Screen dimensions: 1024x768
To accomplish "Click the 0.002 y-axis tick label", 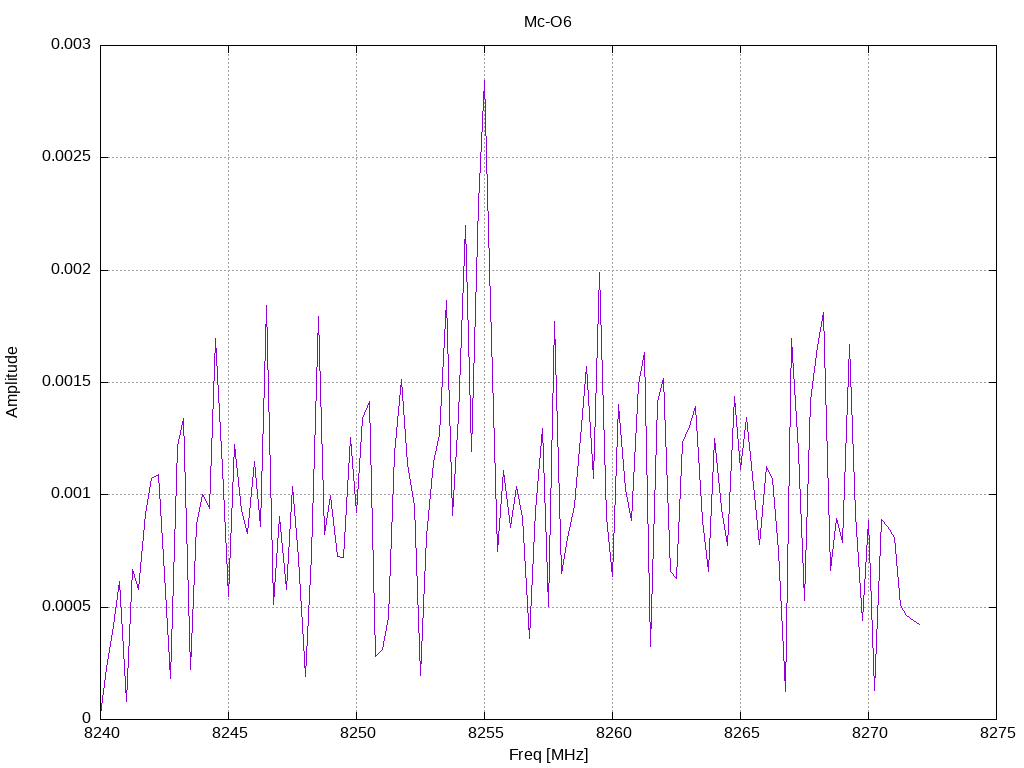I will (x=71, y=269).
